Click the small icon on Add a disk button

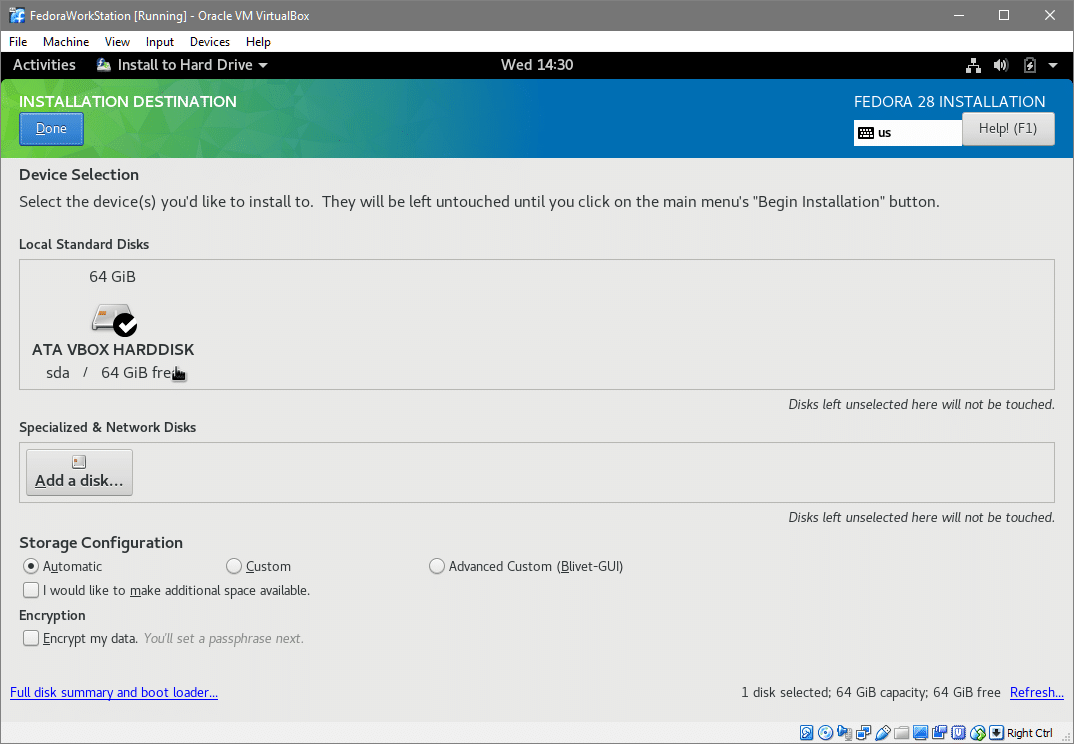tap(79, 462)
